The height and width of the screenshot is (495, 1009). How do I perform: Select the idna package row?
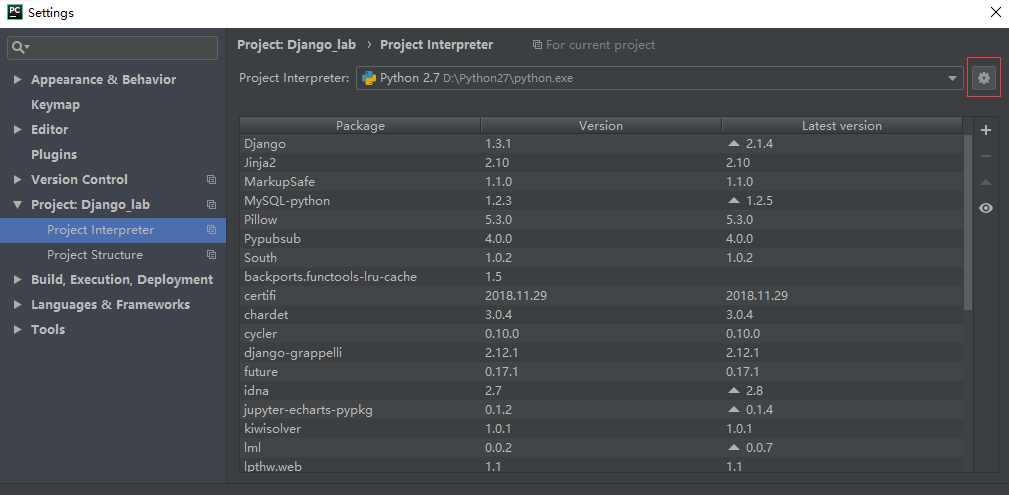tap(601, 390)
